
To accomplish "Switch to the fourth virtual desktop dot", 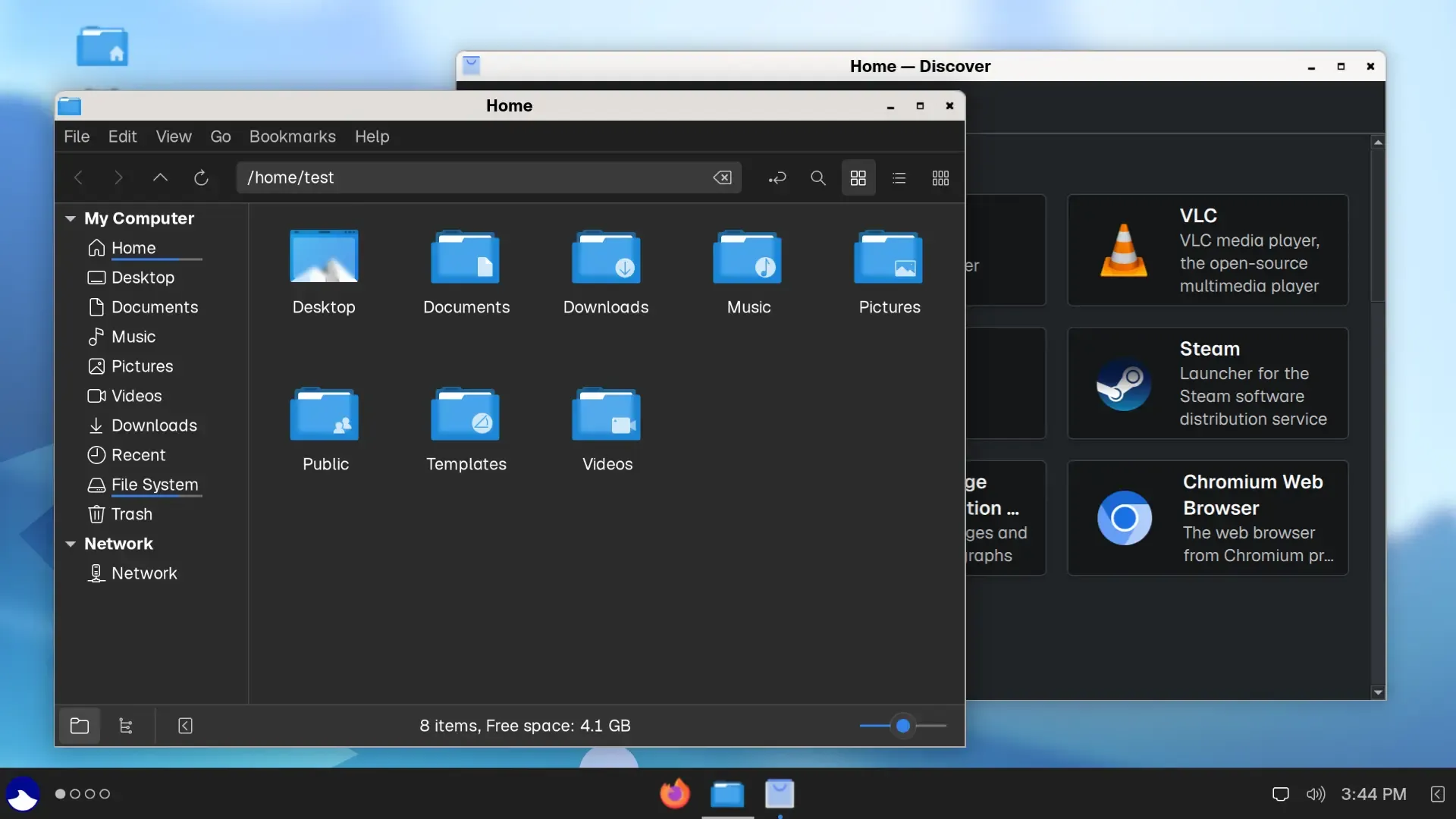I will tap(105, 794).
